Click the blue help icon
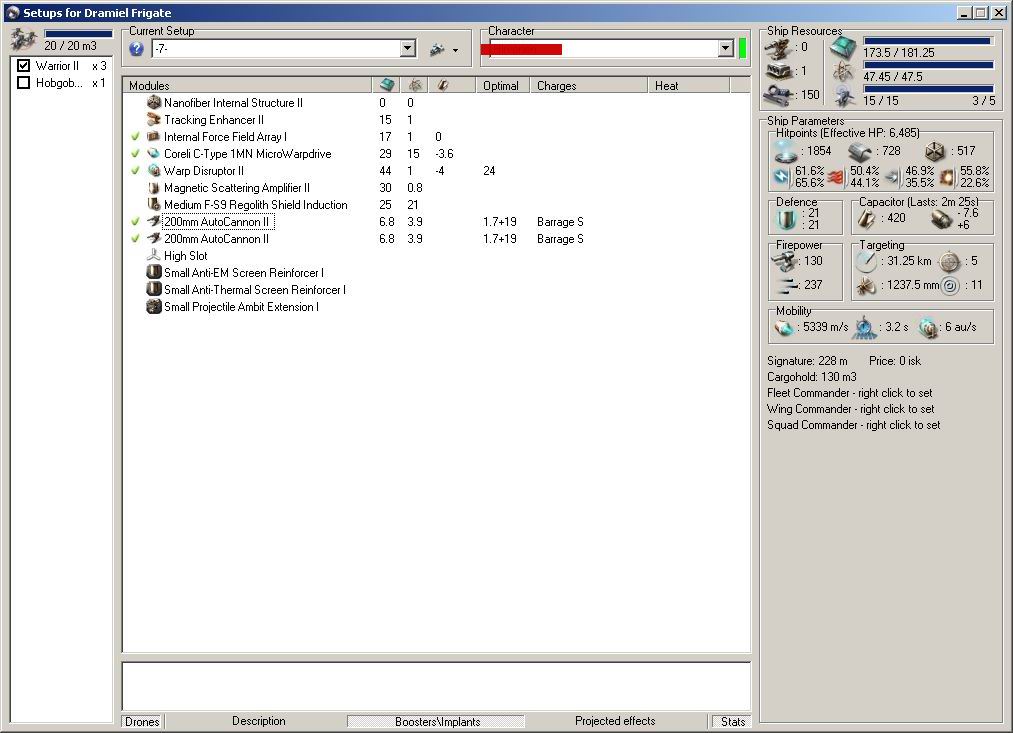The width and height of the screenshot is (1013, 733). (136, 48)
